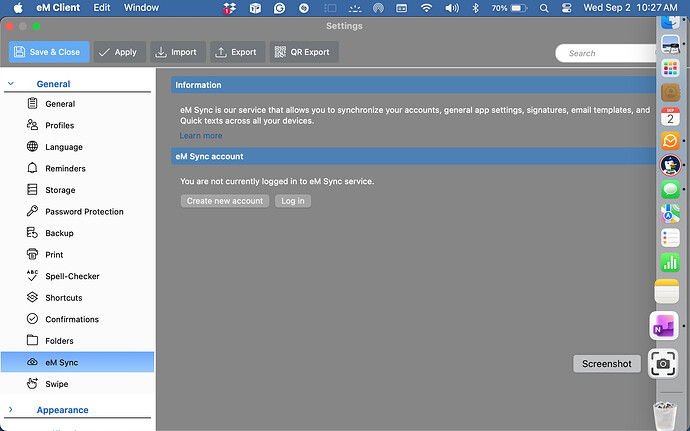Image resolution: width=690 pixels, height=431 pixels.
Task: Open Spotlight search in menu bar
Action: (544, 8)
